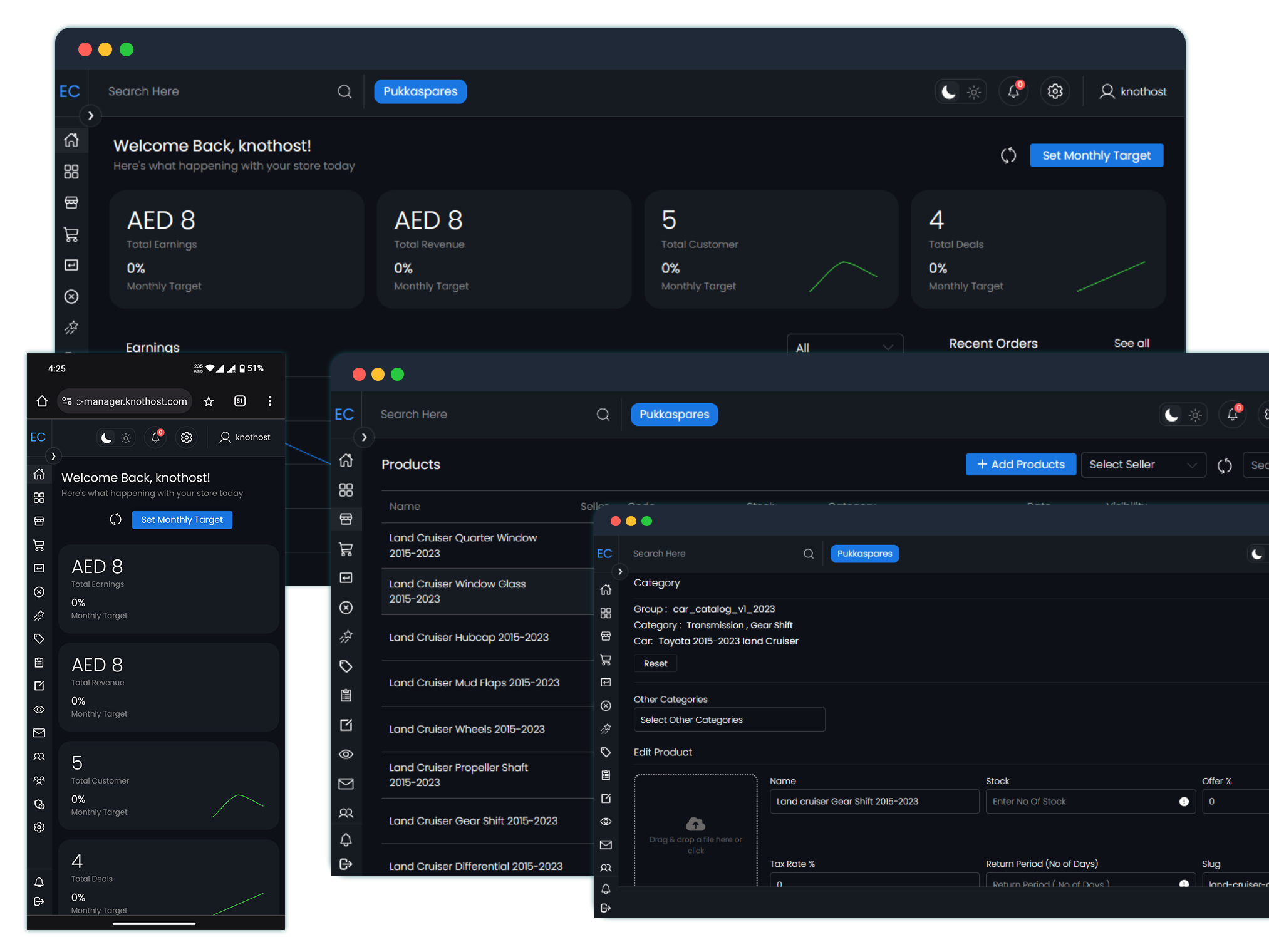Click the notification bell in top dashboard header
The height and width of the screenshot is (952, 1269).
pyautogui.click(x=1013, y=91)
